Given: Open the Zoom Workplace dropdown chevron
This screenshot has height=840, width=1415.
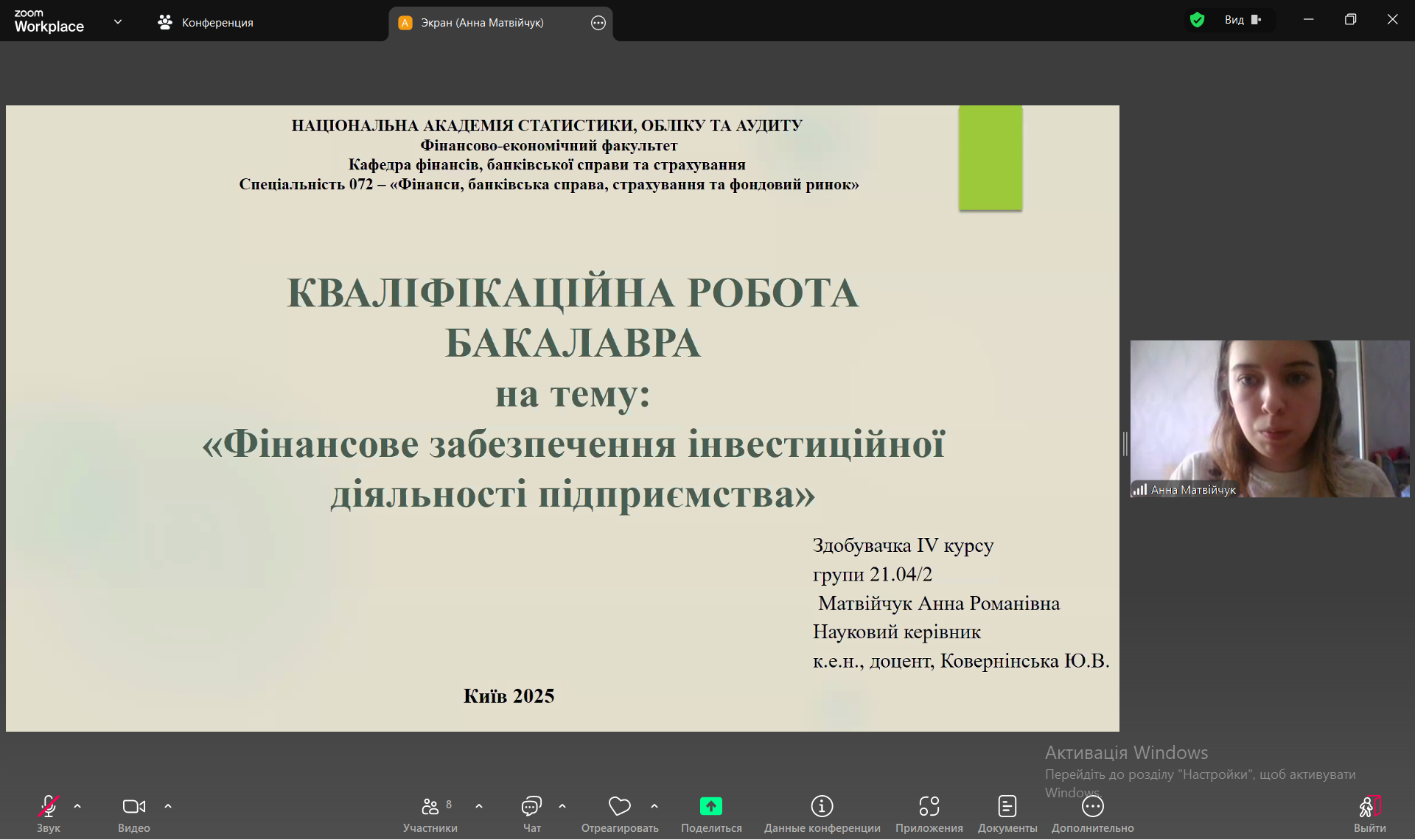Looking at the screenshot, I should pos(118,22).
